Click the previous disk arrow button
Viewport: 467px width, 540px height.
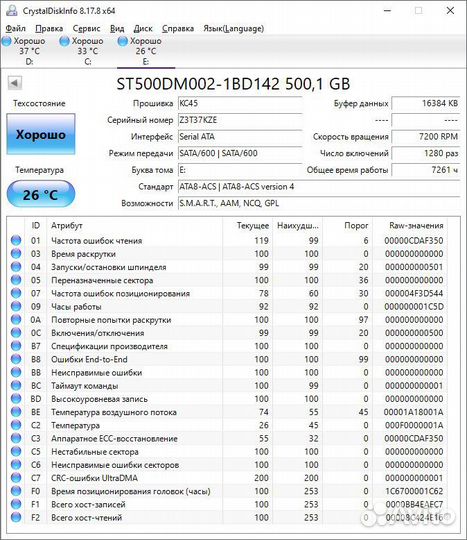click(14, 83)
